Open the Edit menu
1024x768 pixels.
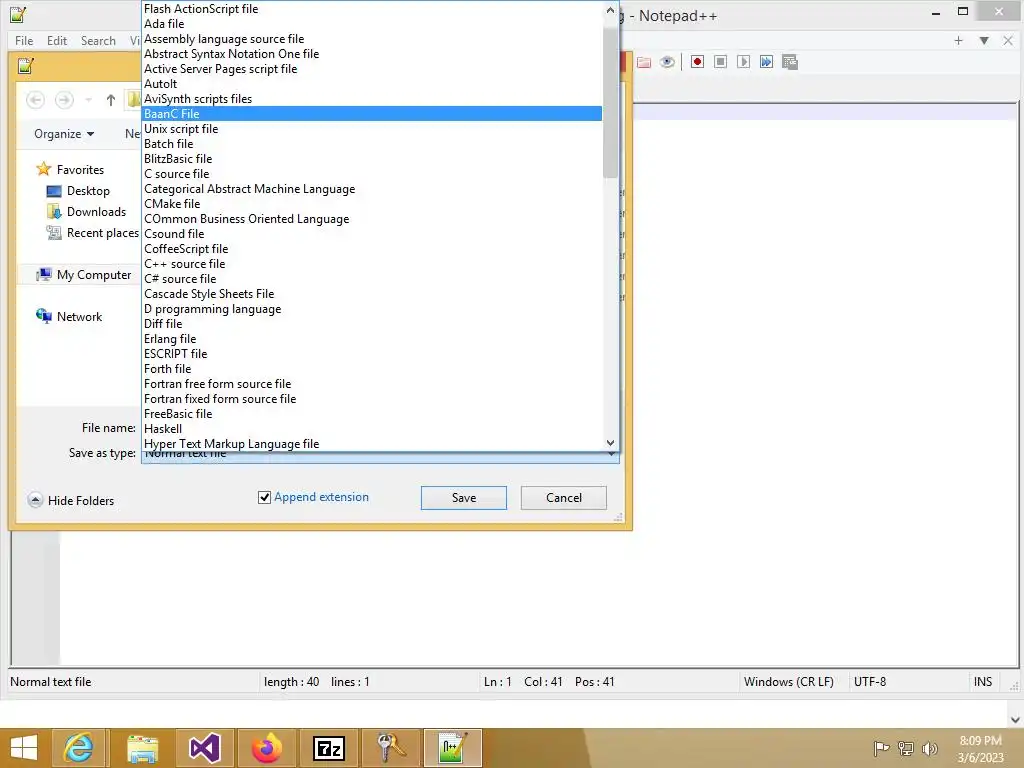[x=57, y=40]
